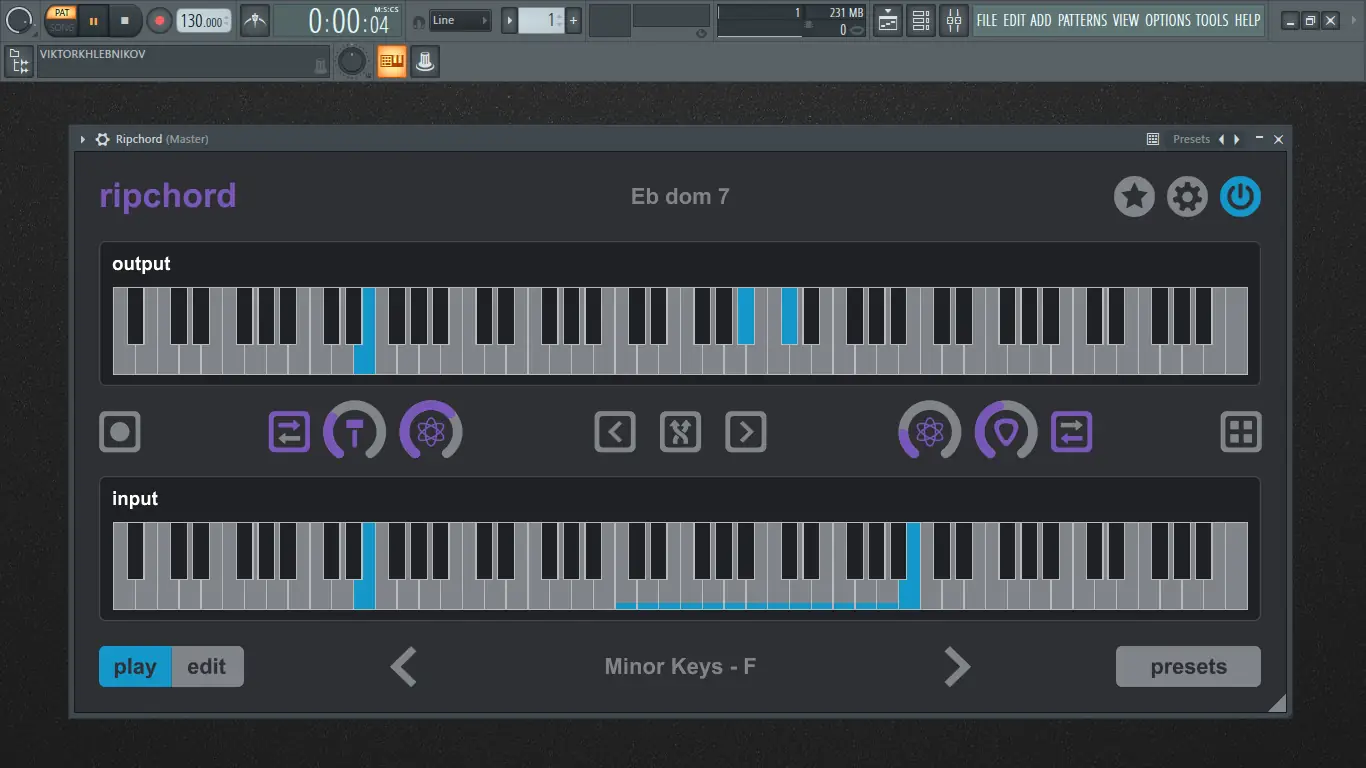Open the TOOLS menu
The image size is (1366, 768).
(x=1213, y=20)
